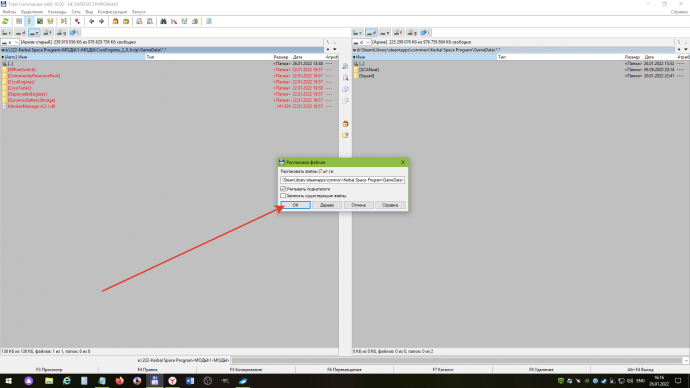The width and height of the screenshot is (690, 388).
Task: Click the Отмена button in dialog
Action: 359,205
